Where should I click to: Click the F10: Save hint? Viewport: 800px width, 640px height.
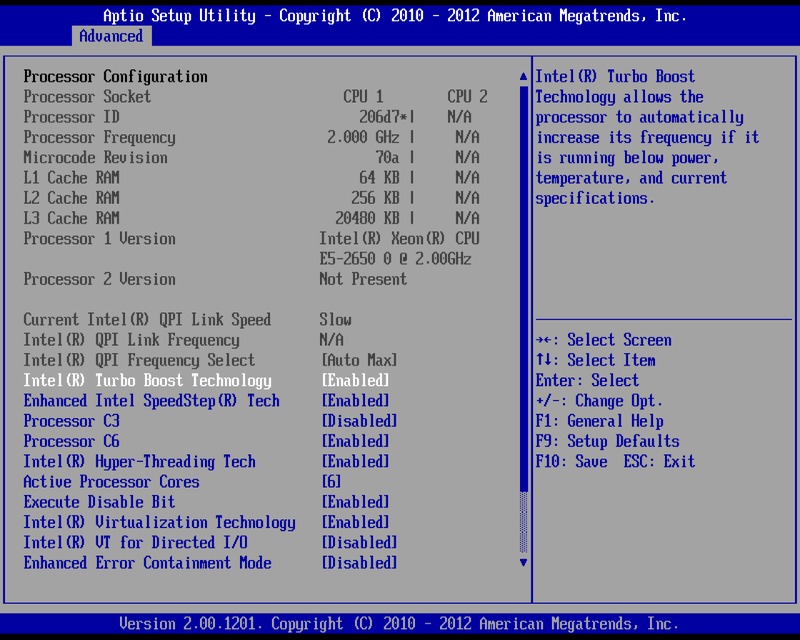[571, 462]
